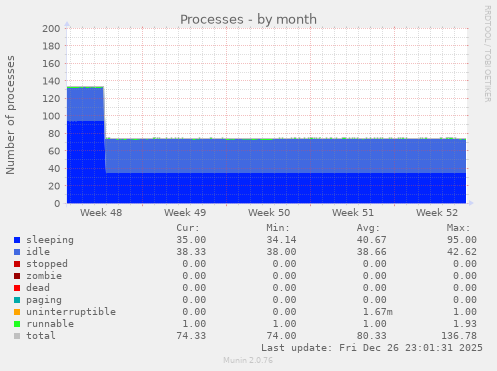Click the zombie legend color swatch
The height and width of the screenshot is (371, 497).
coord(17,276)
